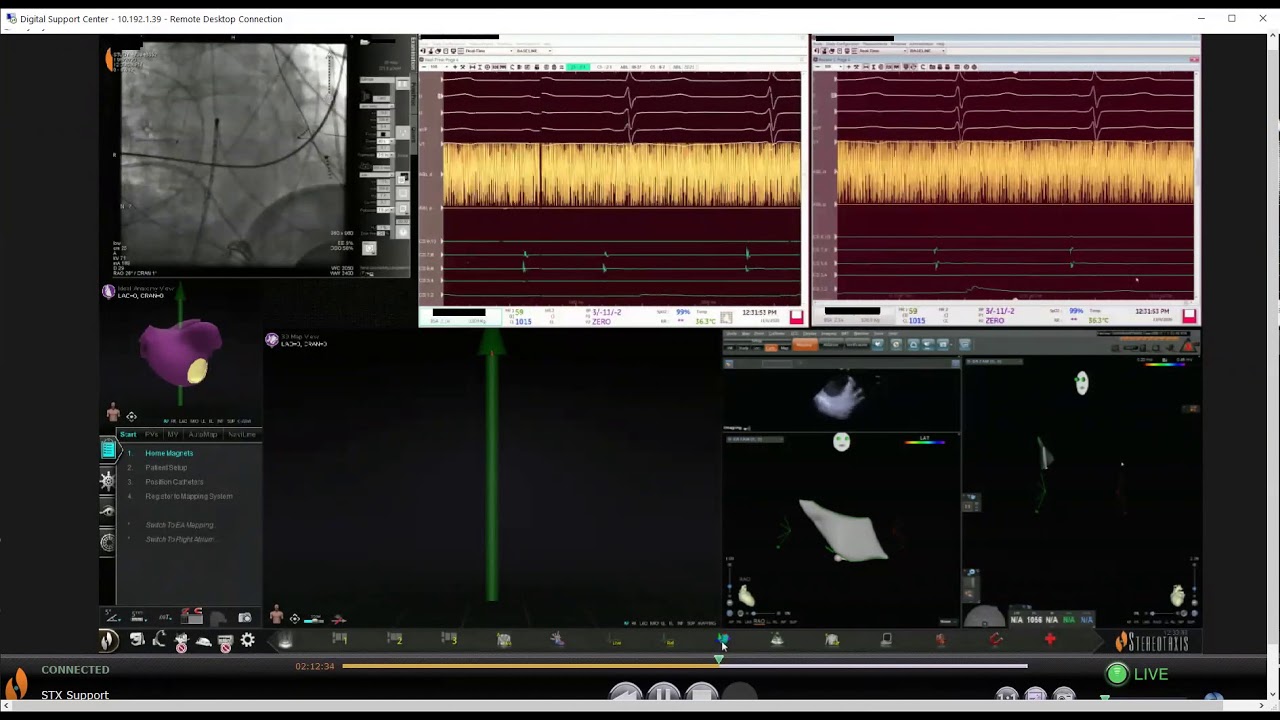This screenshot has height=720, width=1280.
Task: Click the rewind playback button
Action: 626,693
